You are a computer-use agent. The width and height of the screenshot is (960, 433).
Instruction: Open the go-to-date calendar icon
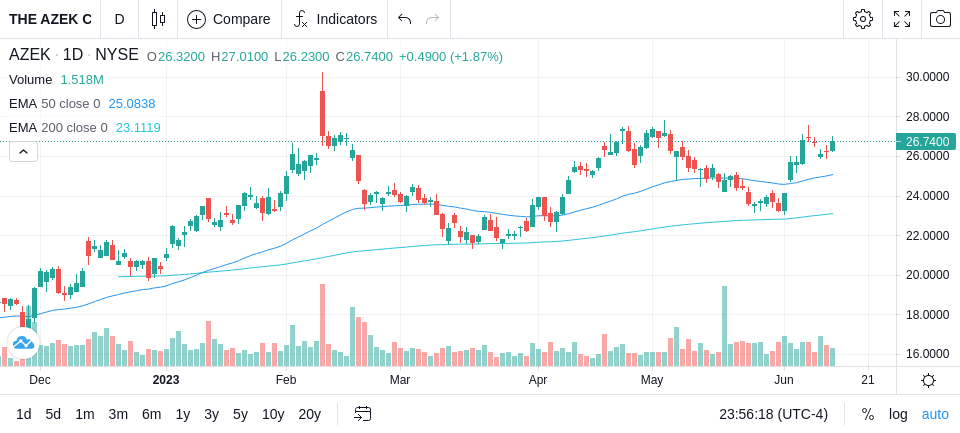click(362, 414)
